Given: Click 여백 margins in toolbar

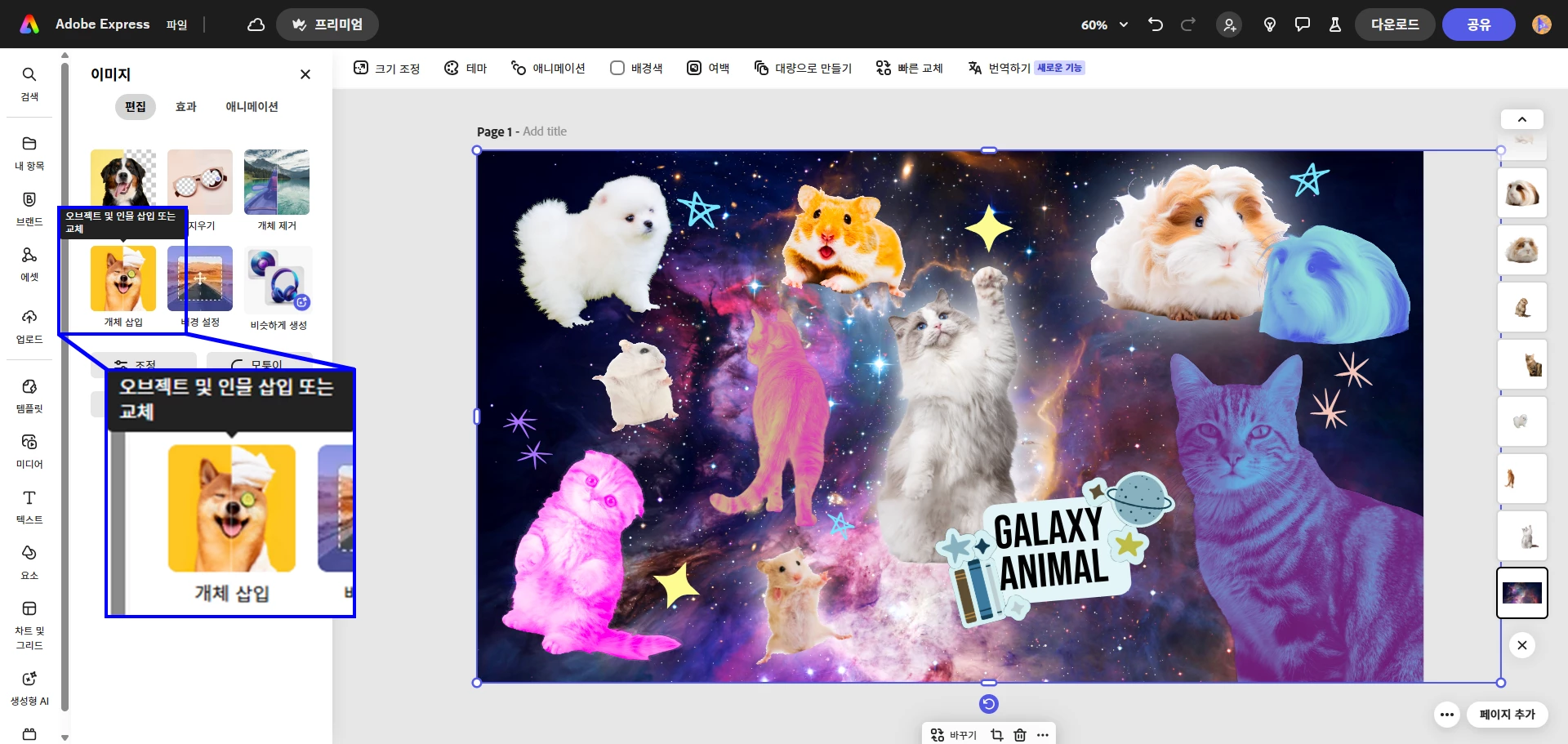Looking at the screenshot, I should coord(708,68).
